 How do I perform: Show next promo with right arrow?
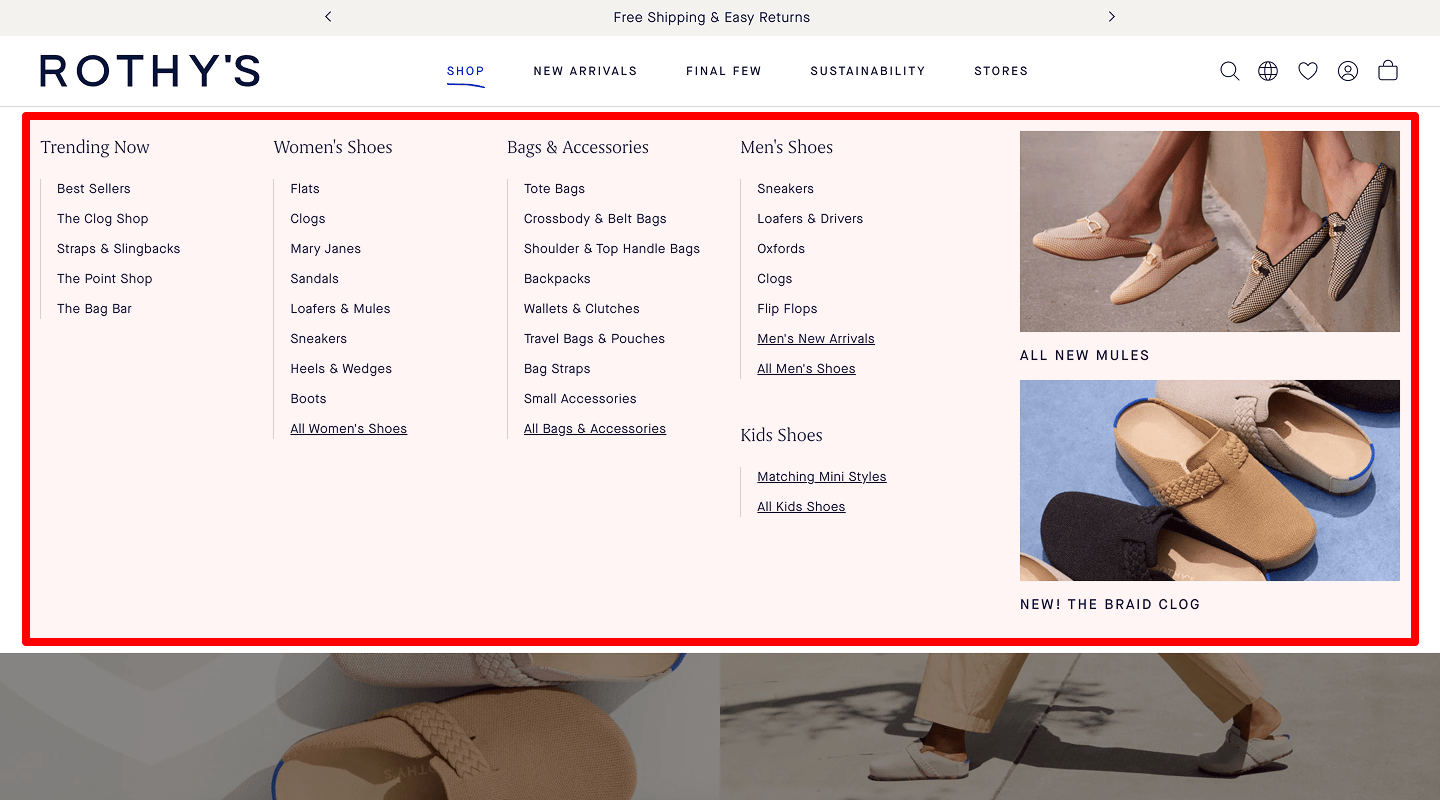click(1111, 17)
